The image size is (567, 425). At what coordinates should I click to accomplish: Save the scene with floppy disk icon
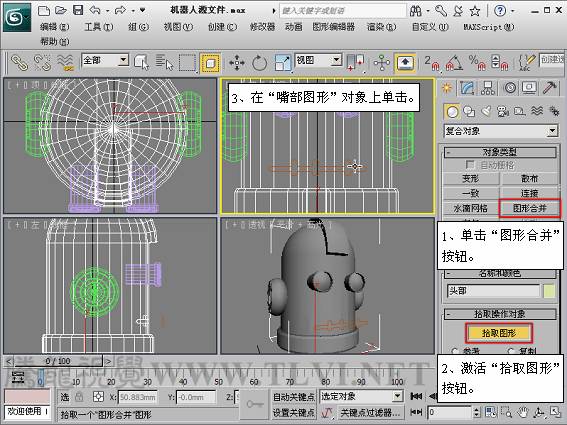tap(78, 10)
